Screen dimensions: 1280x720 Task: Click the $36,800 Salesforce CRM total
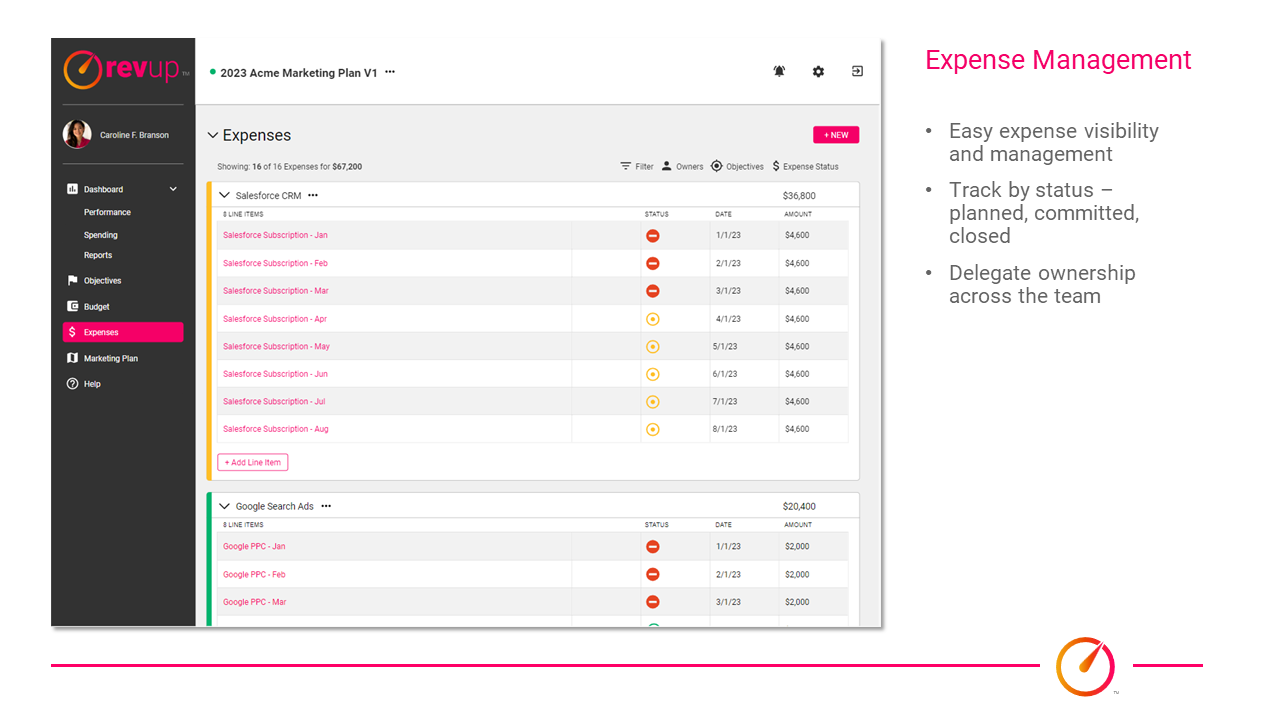click(799, 196)
